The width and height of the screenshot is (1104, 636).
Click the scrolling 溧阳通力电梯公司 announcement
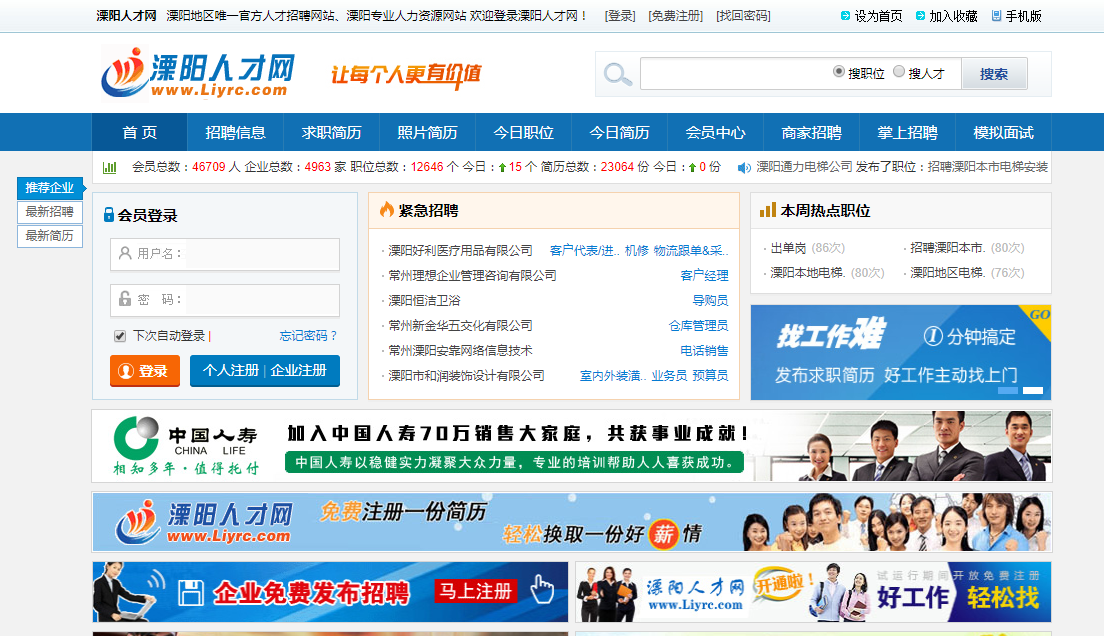point(901,167)
